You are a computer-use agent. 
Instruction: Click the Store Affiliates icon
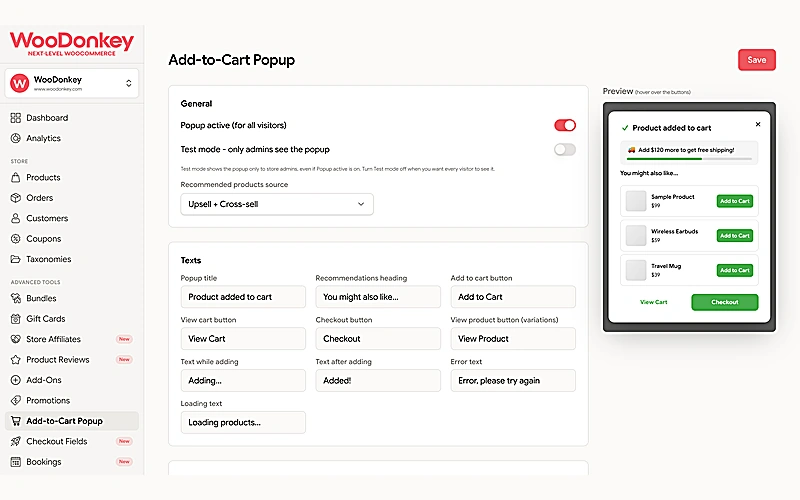16,339
